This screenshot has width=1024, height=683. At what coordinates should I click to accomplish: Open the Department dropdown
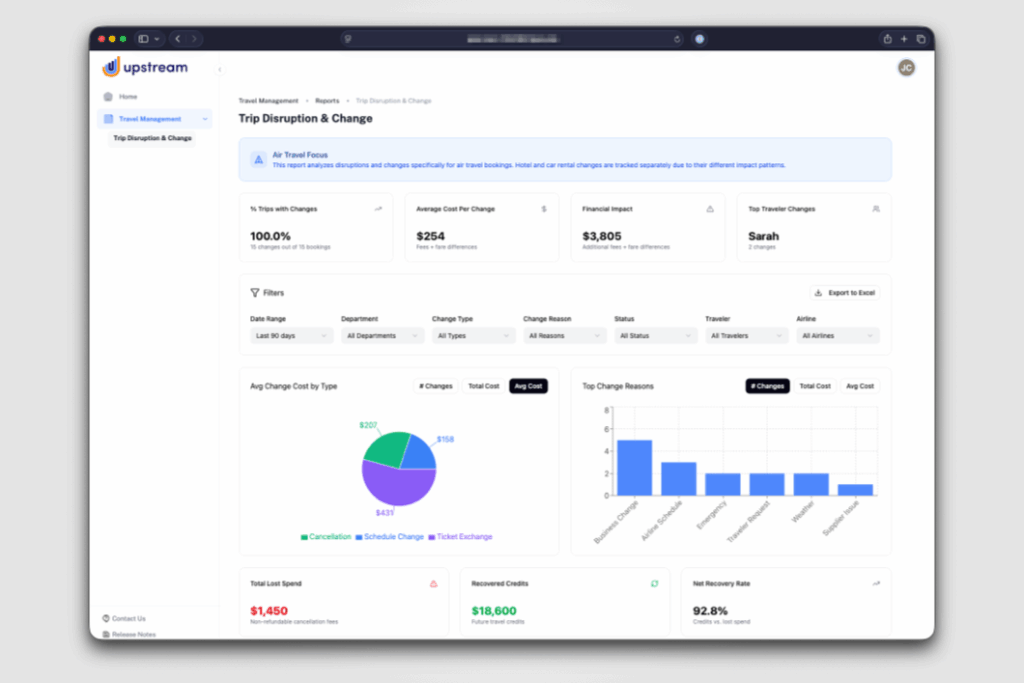pyautogui.click(x=383, y=336)
